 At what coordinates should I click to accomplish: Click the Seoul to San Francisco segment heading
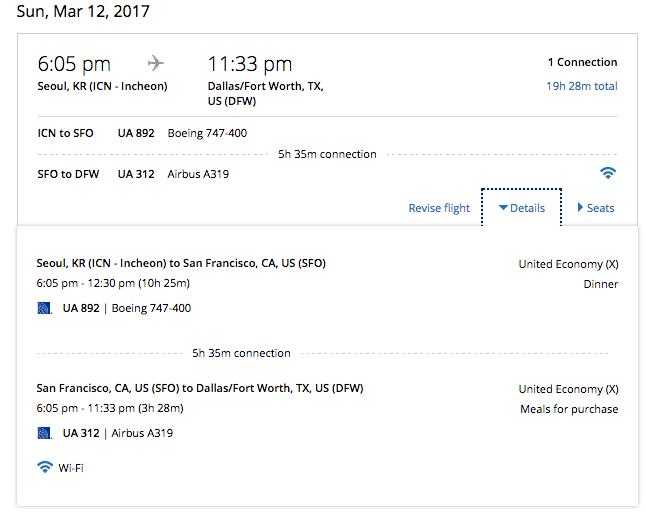point(181,263)
